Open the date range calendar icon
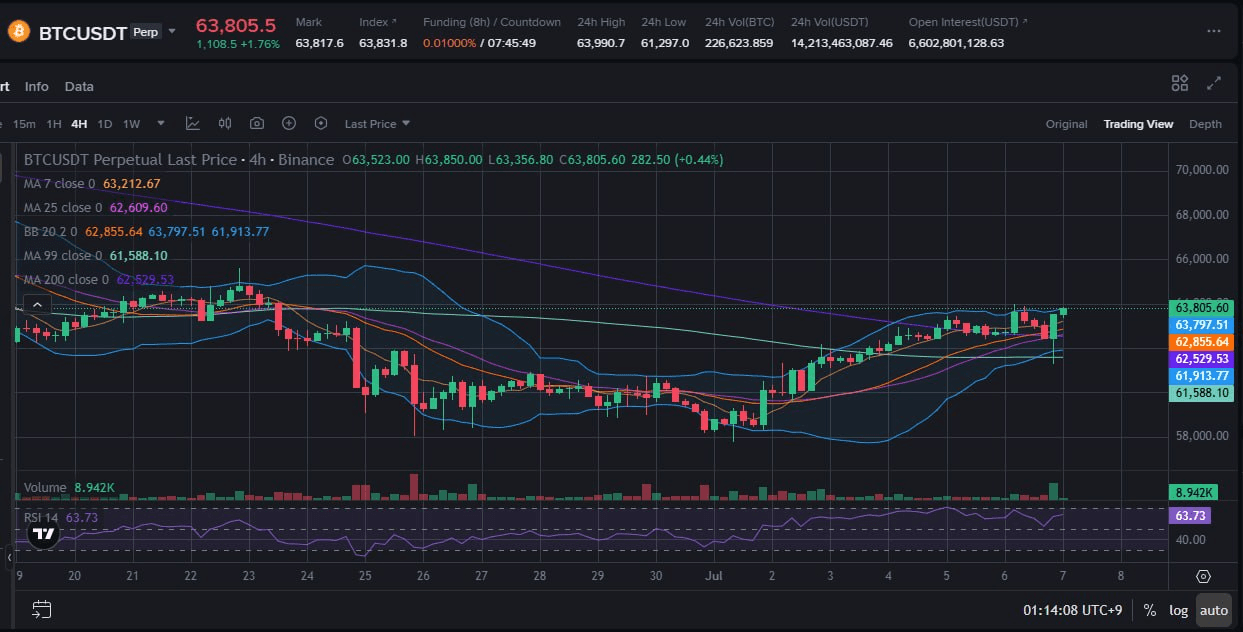The height and width of the screenshot is (632, 1243). [41, 609]
